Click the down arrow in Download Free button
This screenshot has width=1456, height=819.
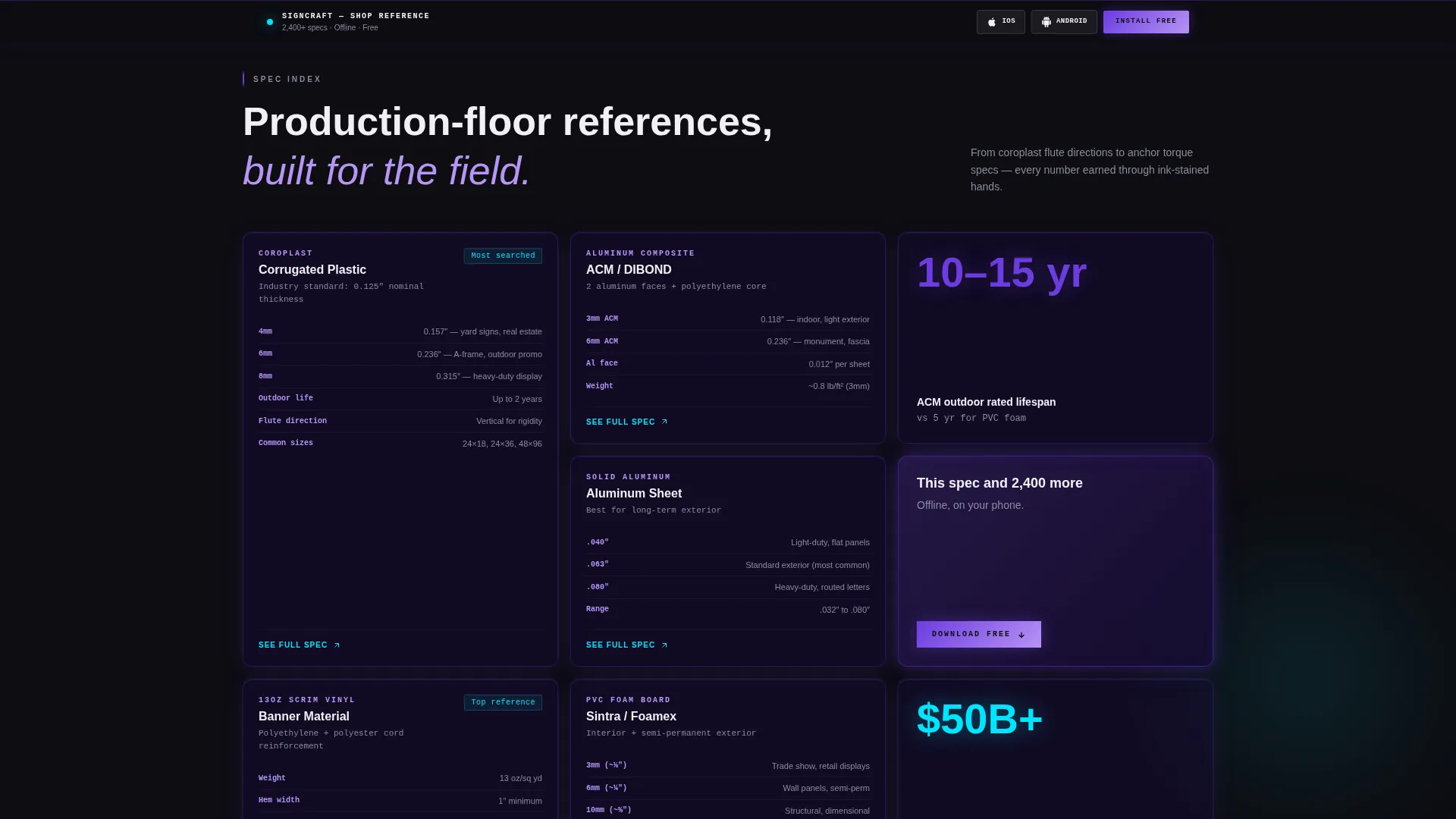tap(1021, 635)
